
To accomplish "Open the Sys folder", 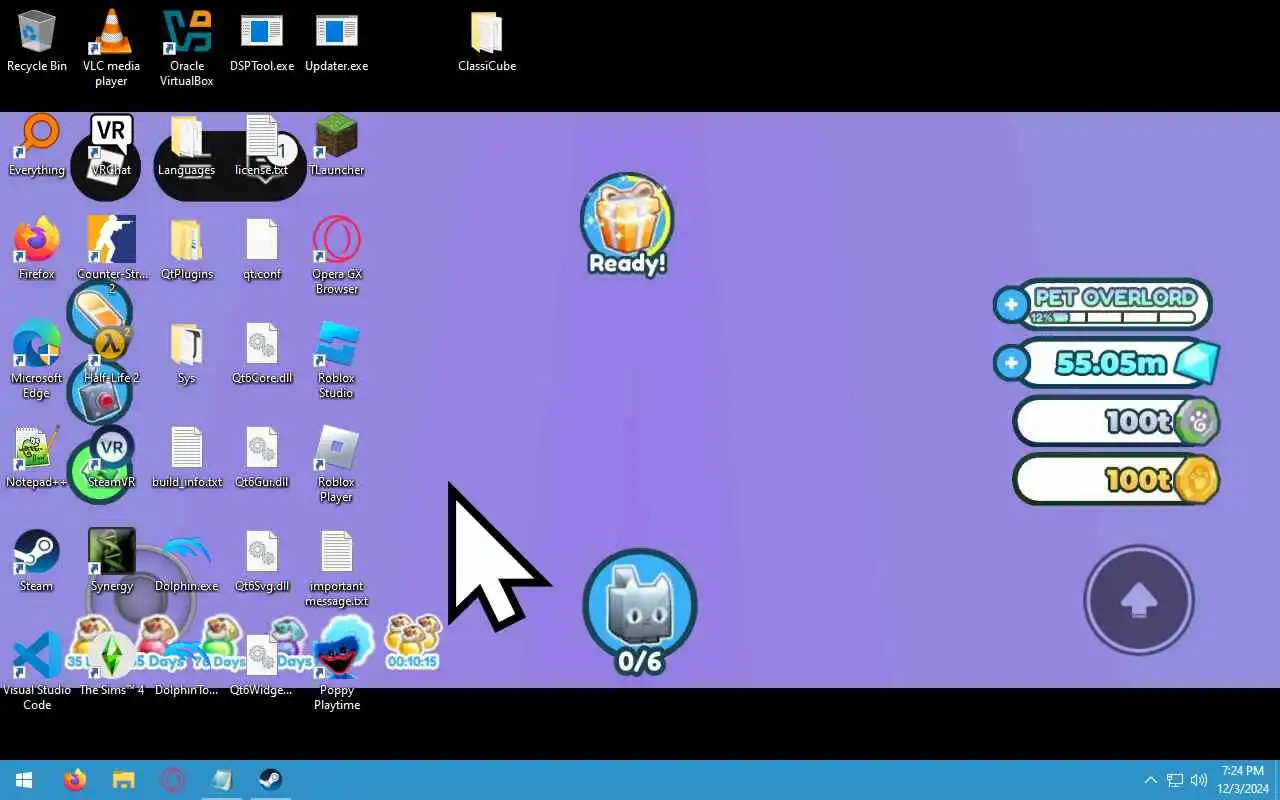I will (x=187, y=354).
